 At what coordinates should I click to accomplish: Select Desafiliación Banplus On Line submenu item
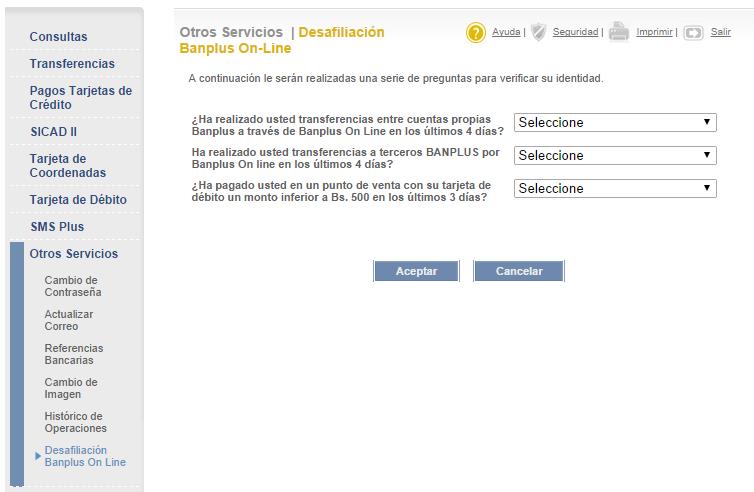click(85, 456)
